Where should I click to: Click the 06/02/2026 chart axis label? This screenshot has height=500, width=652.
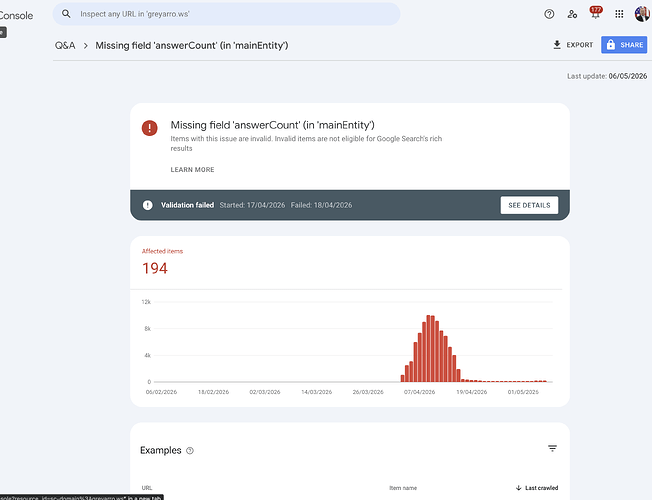(x=161, y=392)
